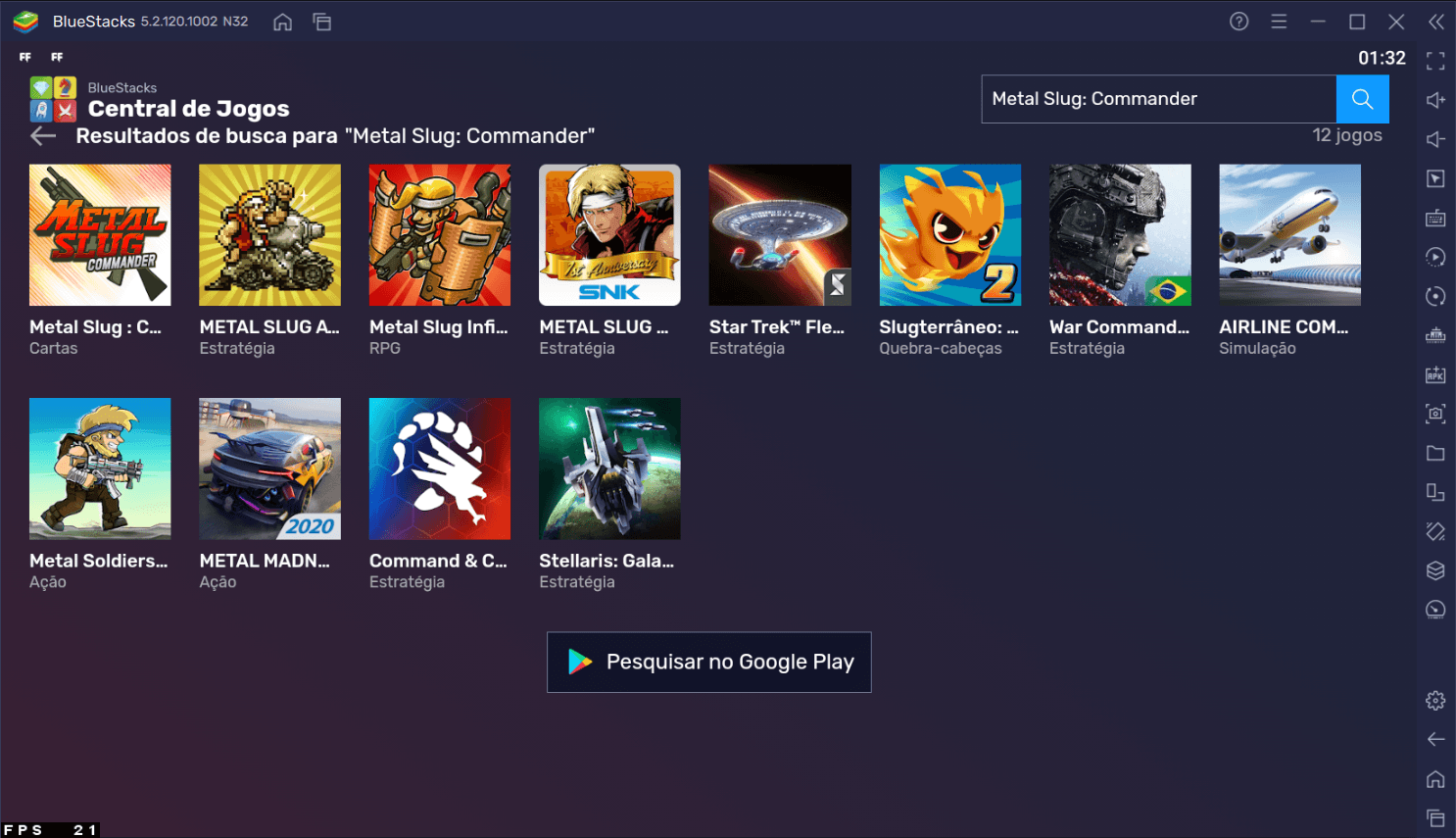Click the Central de Jogos title
The width and height of the screenshot is (1456, 838).
click(x=189, y=109)
